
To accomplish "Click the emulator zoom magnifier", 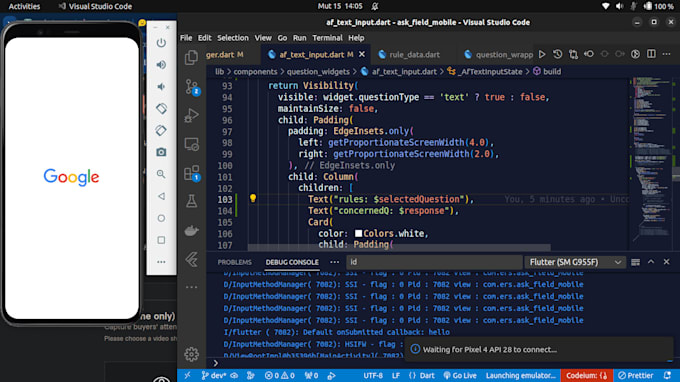I will pos(161,174).
